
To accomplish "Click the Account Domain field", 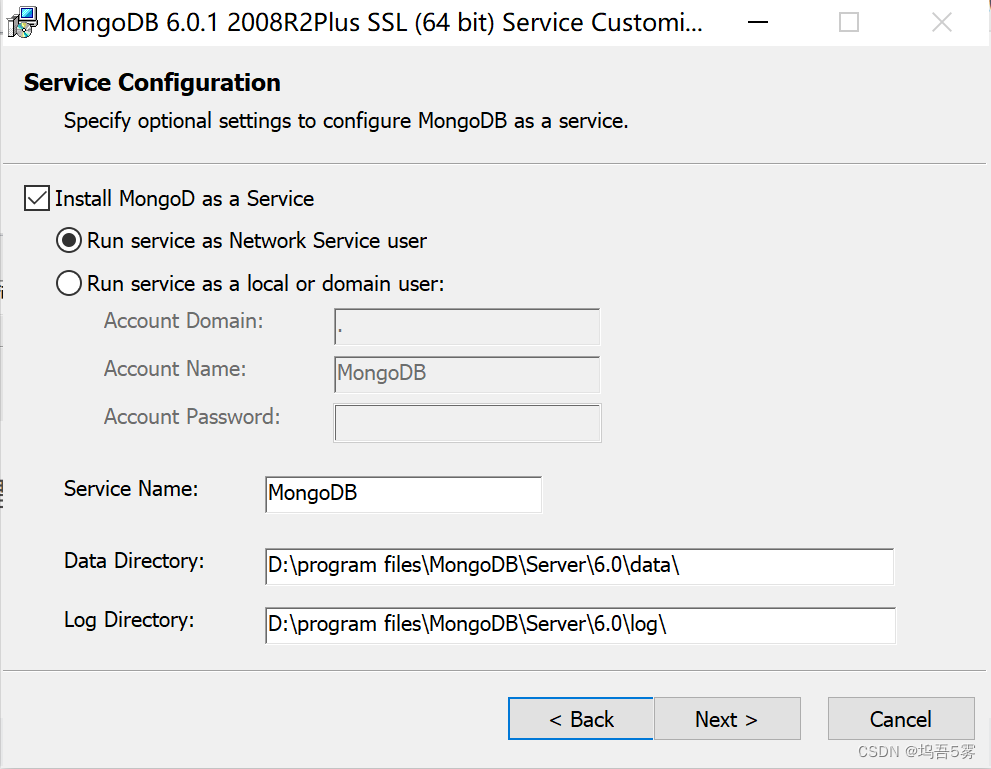I will [x=467, y=327].
